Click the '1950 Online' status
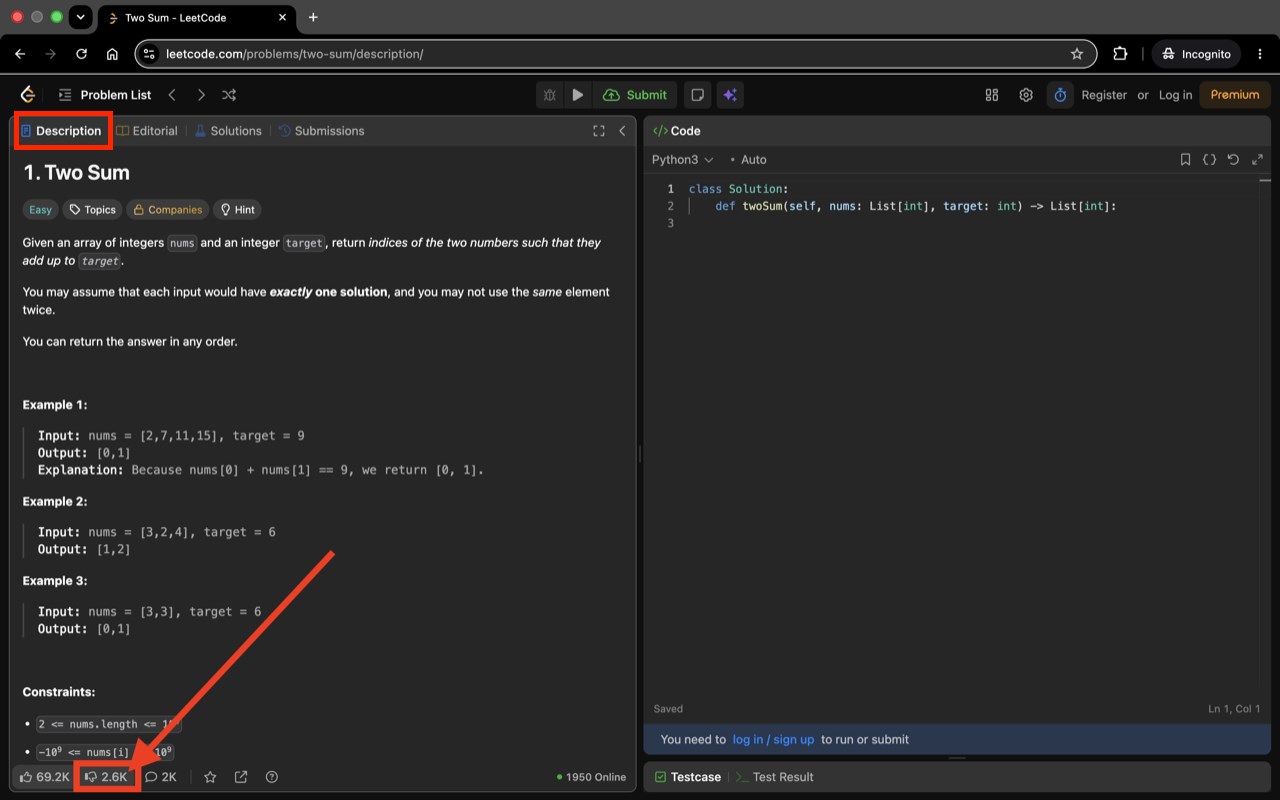This screenshot has width=1280, height=800. pyautogui.click(x=591, y=777)
